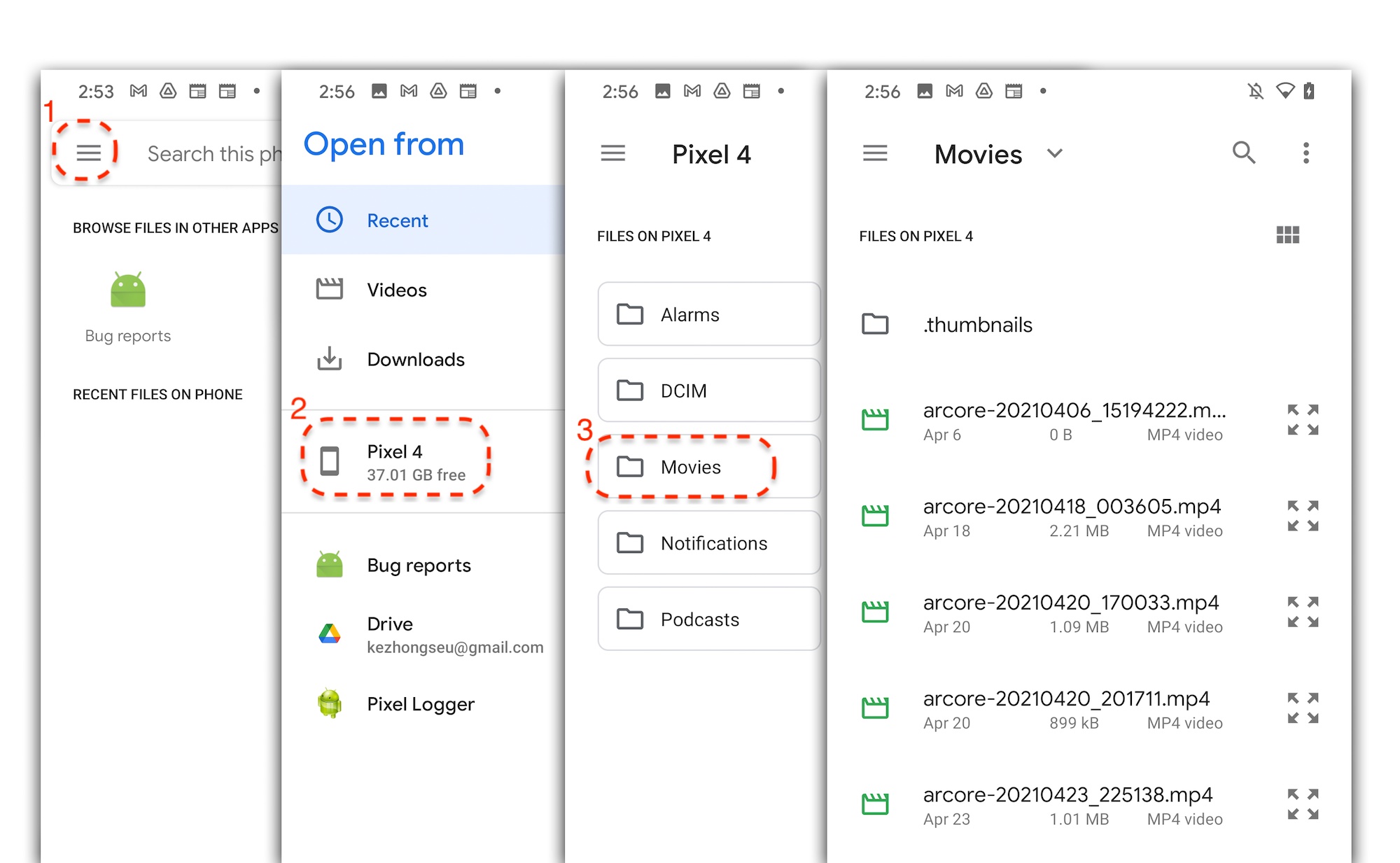Select Bug reports storage source
Screen dimensions: 1400x863
tap(419, 565)
